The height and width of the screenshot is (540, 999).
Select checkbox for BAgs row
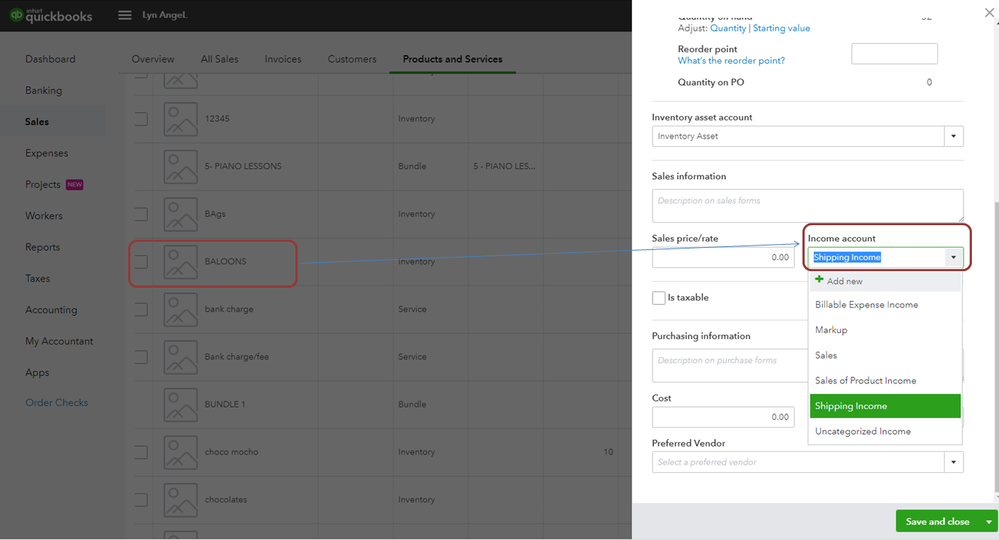[141, 214]
